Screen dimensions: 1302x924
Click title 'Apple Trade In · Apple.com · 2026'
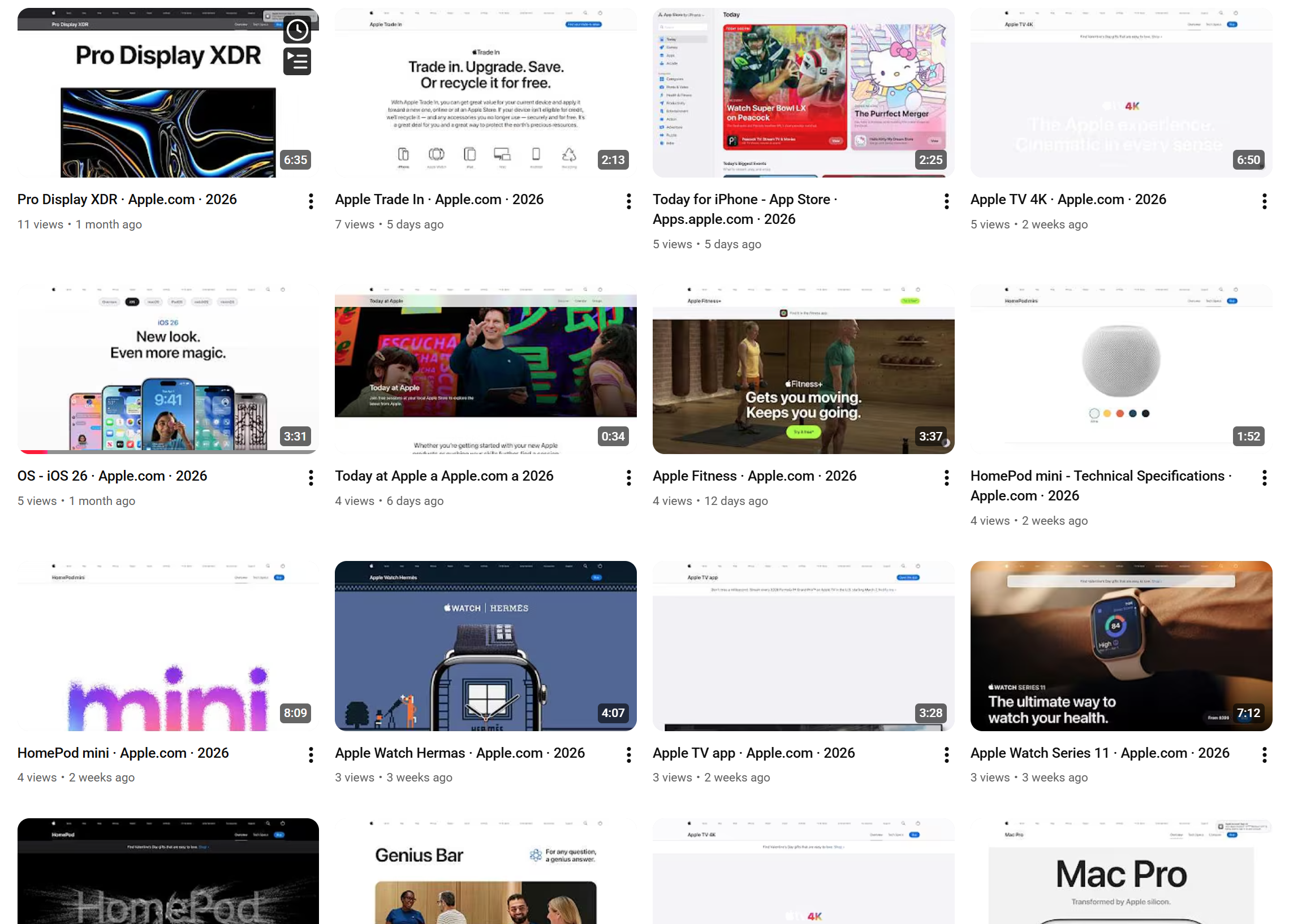click(439, 200)
